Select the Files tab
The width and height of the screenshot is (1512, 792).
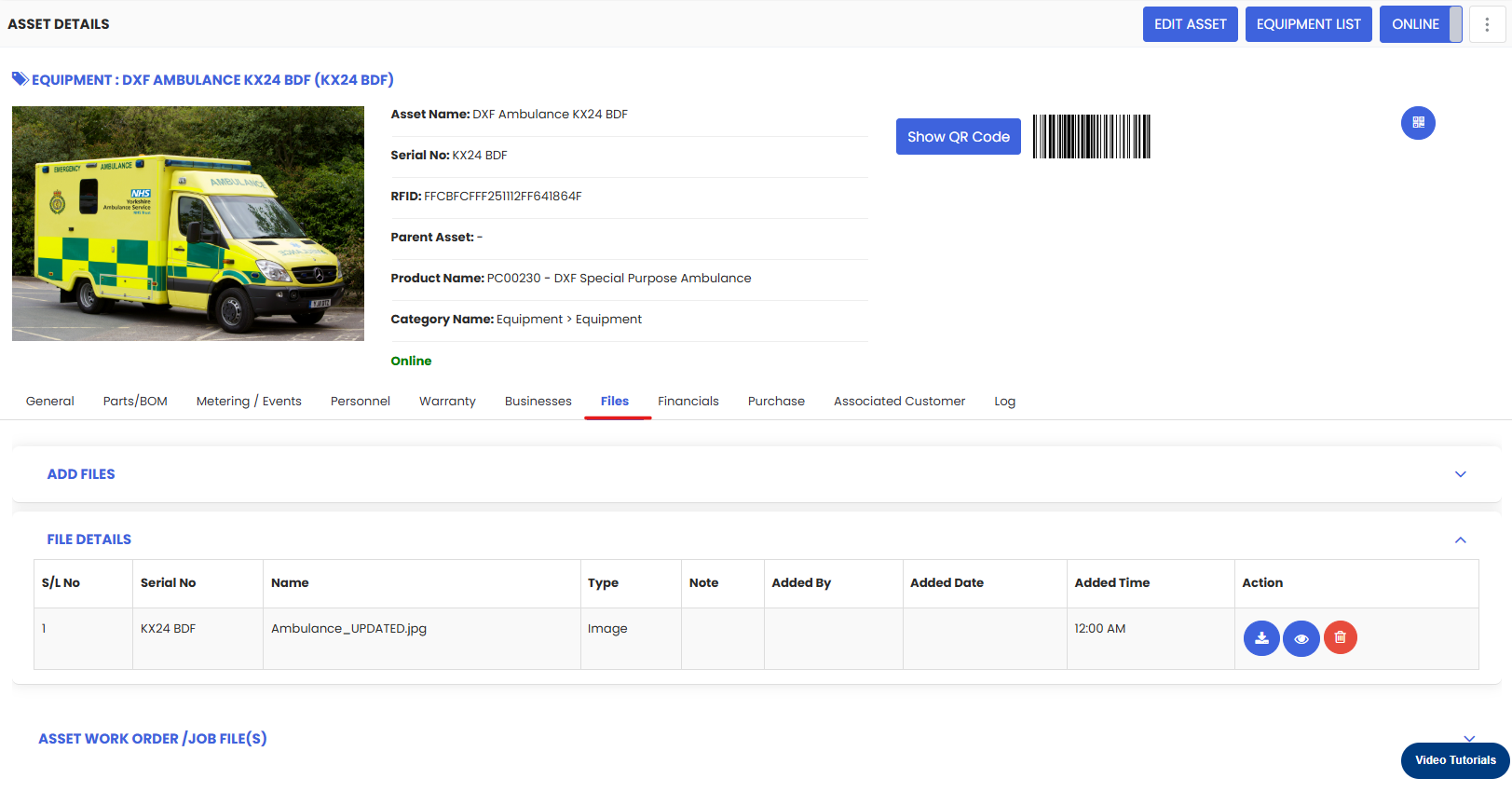click(615, 401)
